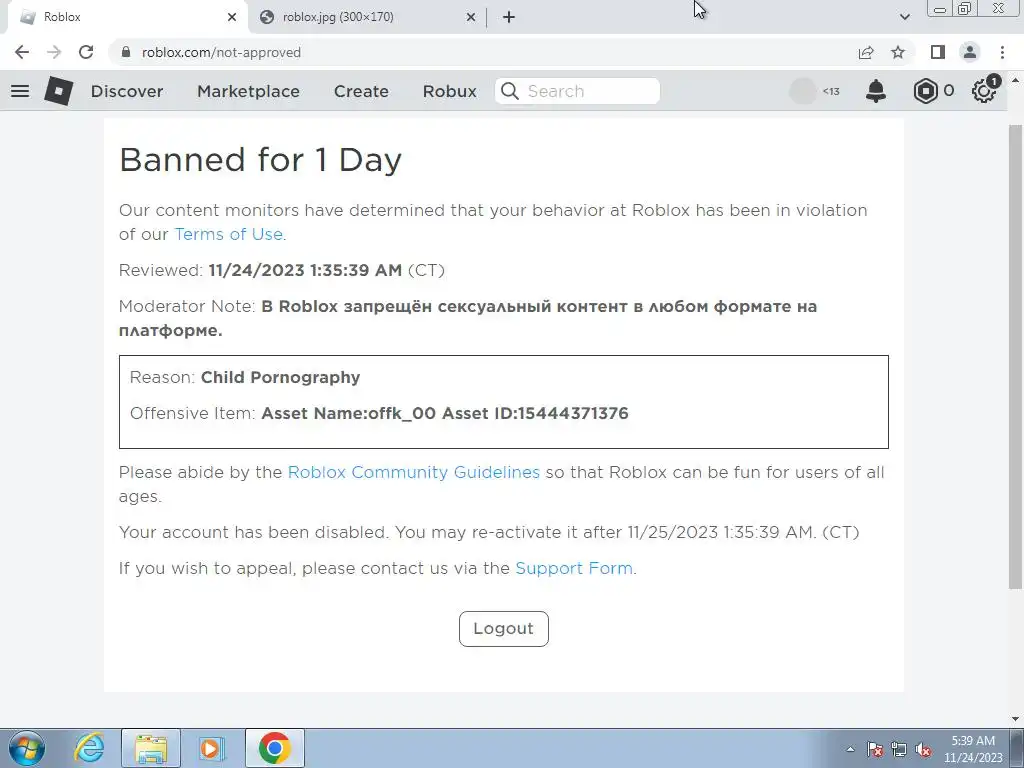Click the 'Child Pornography' reason text
This screenshot has height=768, width=1024.
coord(281,377)
